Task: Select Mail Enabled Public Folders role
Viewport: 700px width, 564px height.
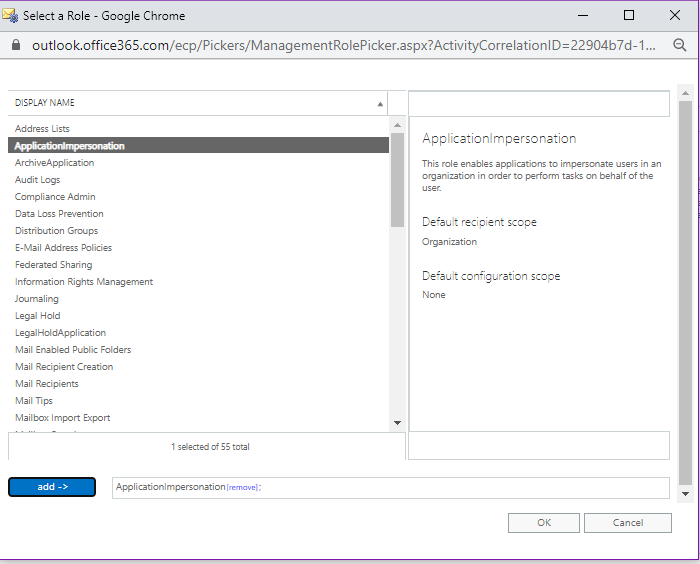Action: [x=198, y=349]
